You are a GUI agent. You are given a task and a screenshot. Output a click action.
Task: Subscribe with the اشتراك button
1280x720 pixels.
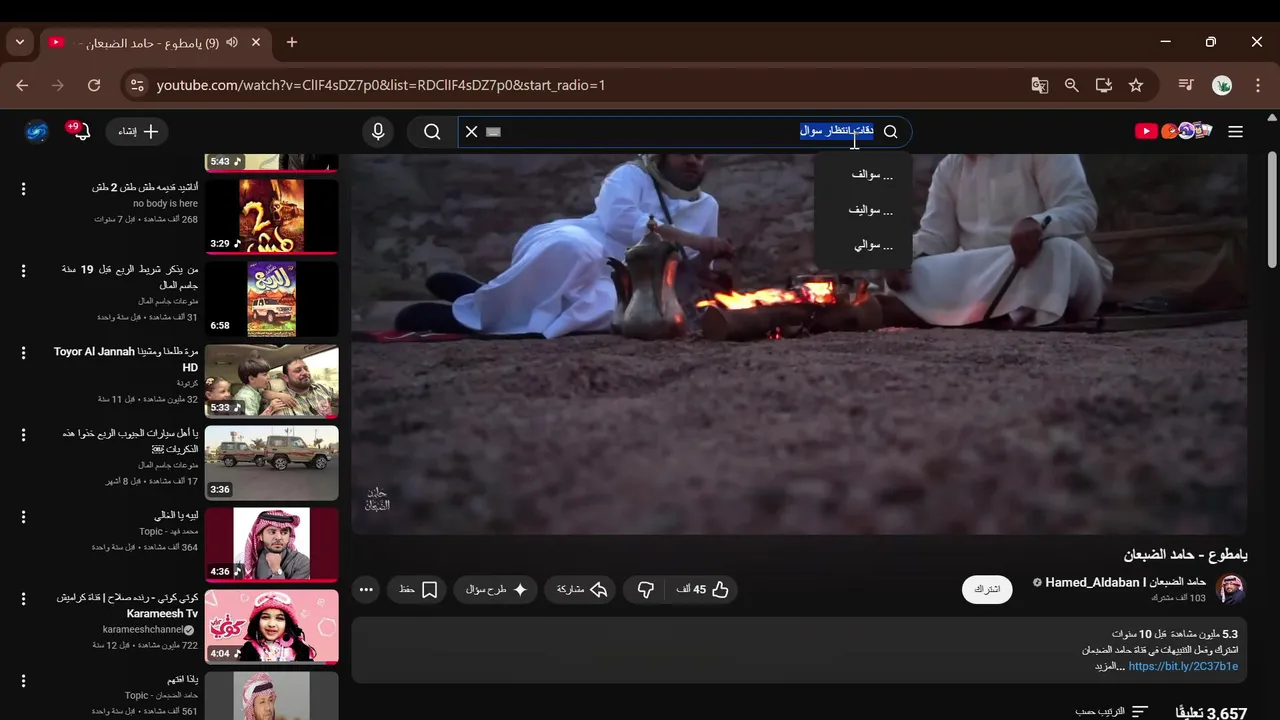click(987, 590)
